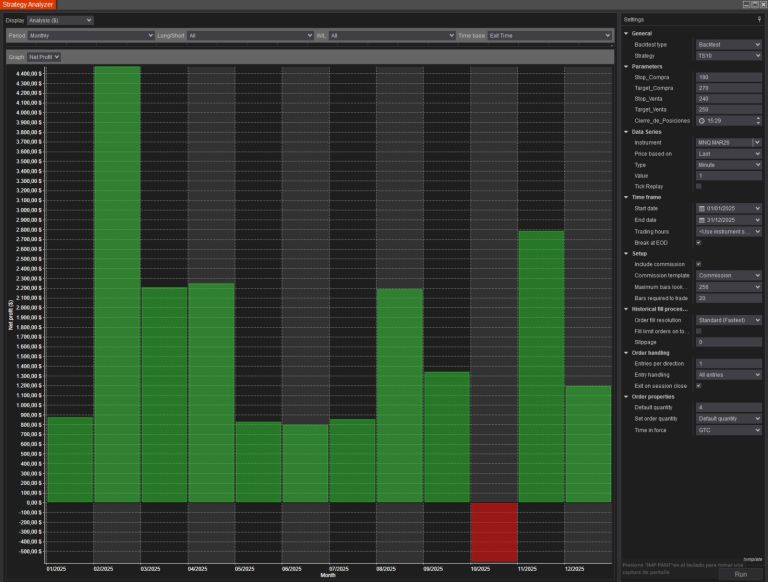Collapse the Data Series section
The width and height of the screenshot is (768, 582).
[x=626, y=132]
